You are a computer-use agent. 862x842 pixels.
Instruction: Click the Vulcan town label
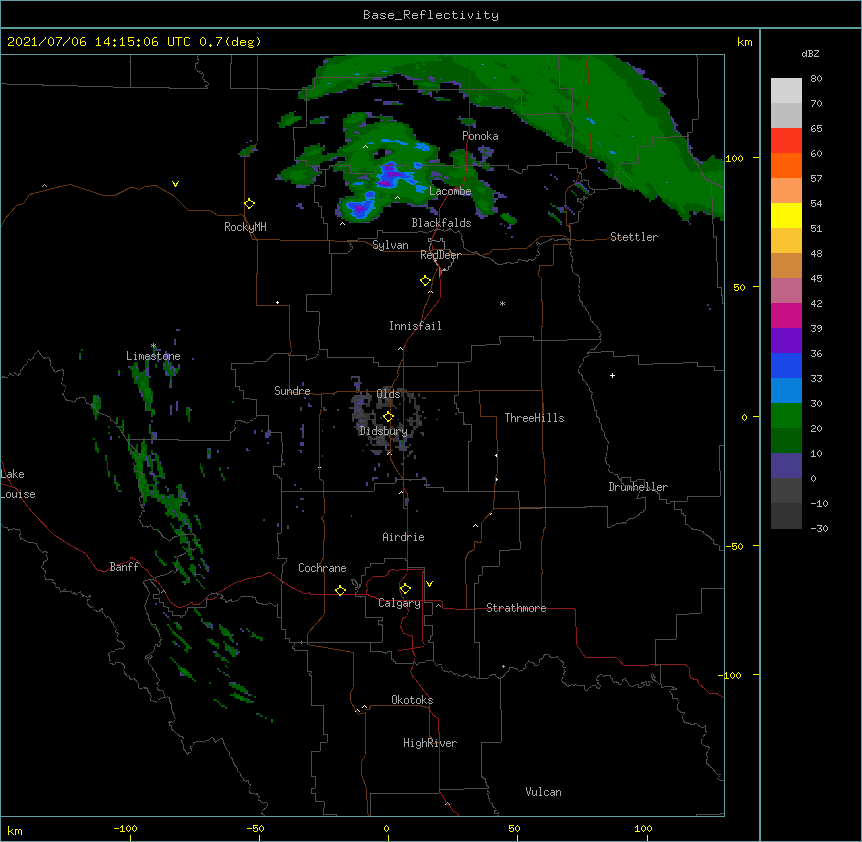tap(543, 792)
